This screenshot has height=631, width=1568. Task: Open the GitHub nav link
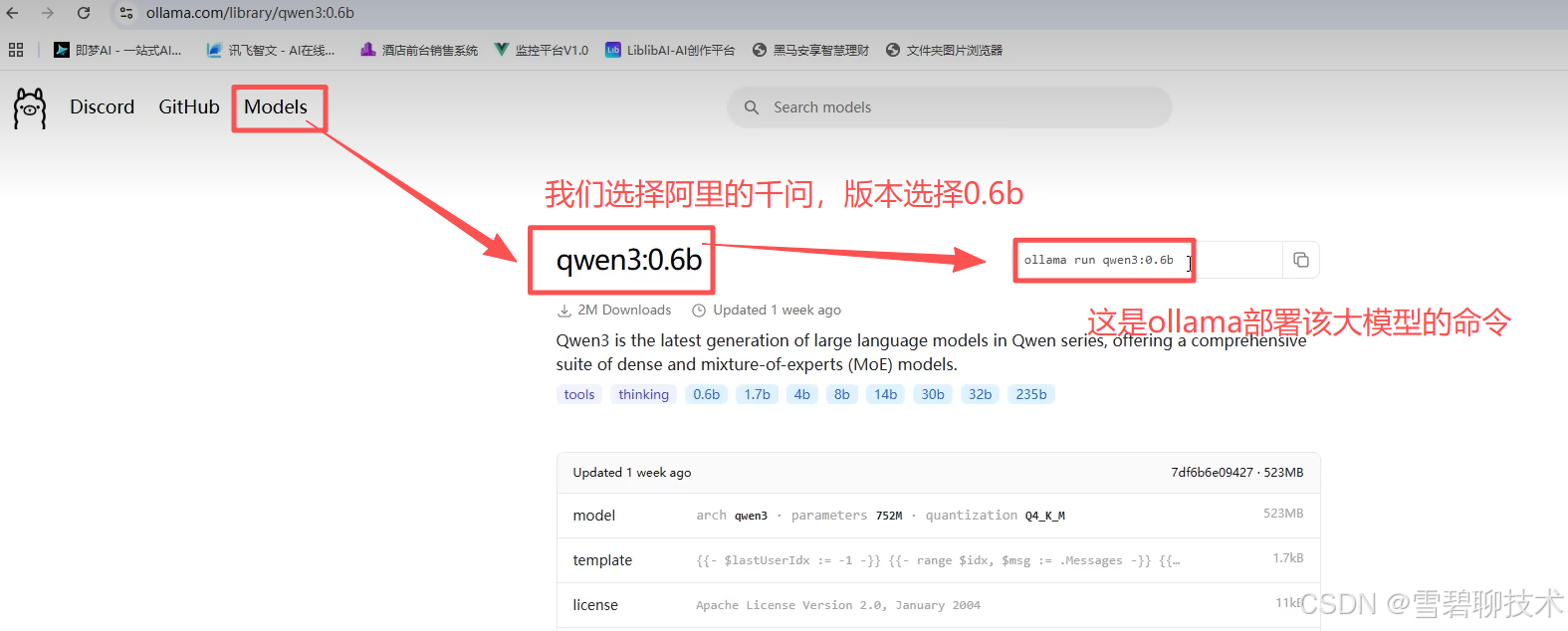tap(189, 106)
